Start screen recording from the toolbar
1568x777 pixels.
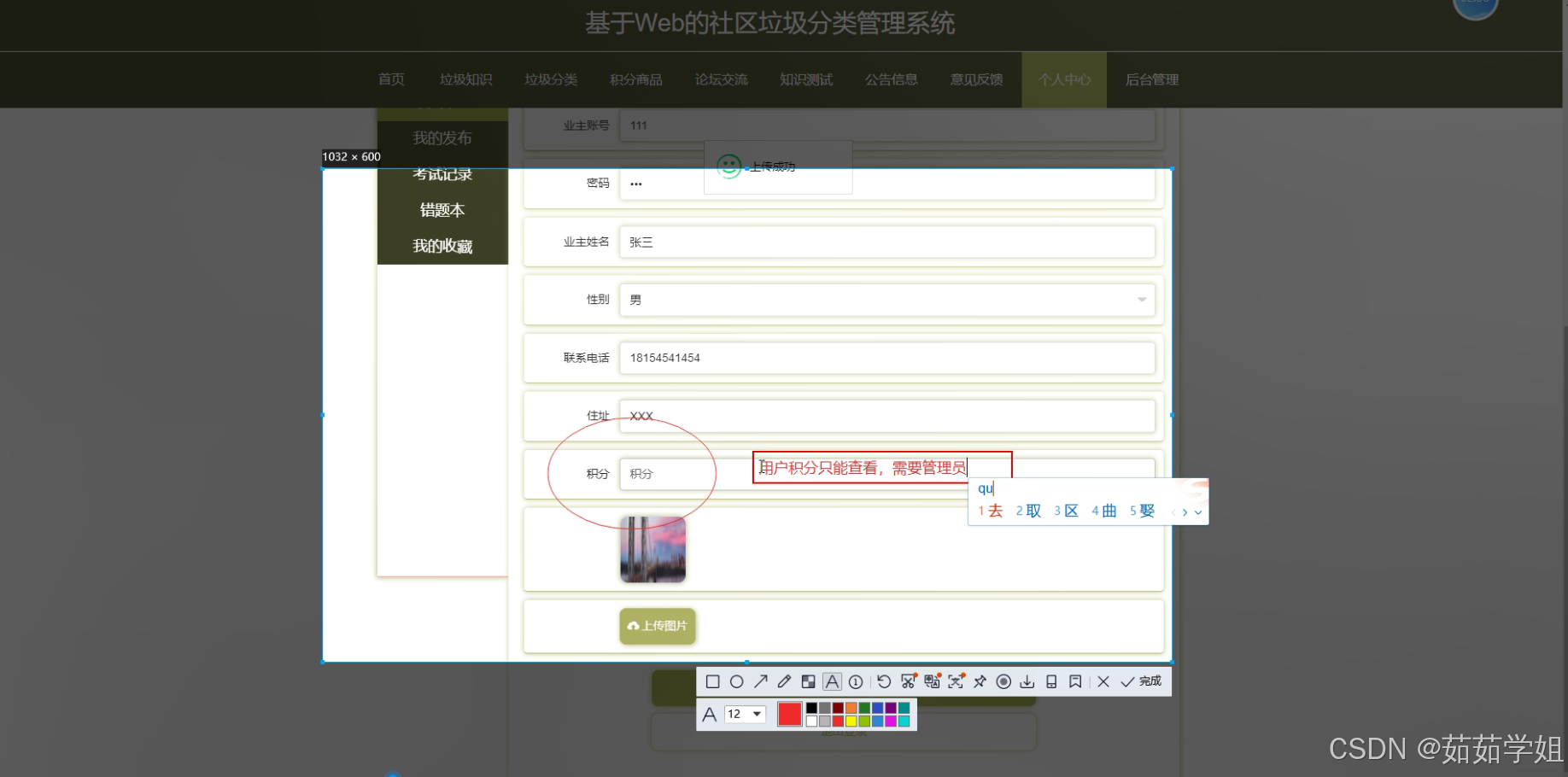(1003, 681)
